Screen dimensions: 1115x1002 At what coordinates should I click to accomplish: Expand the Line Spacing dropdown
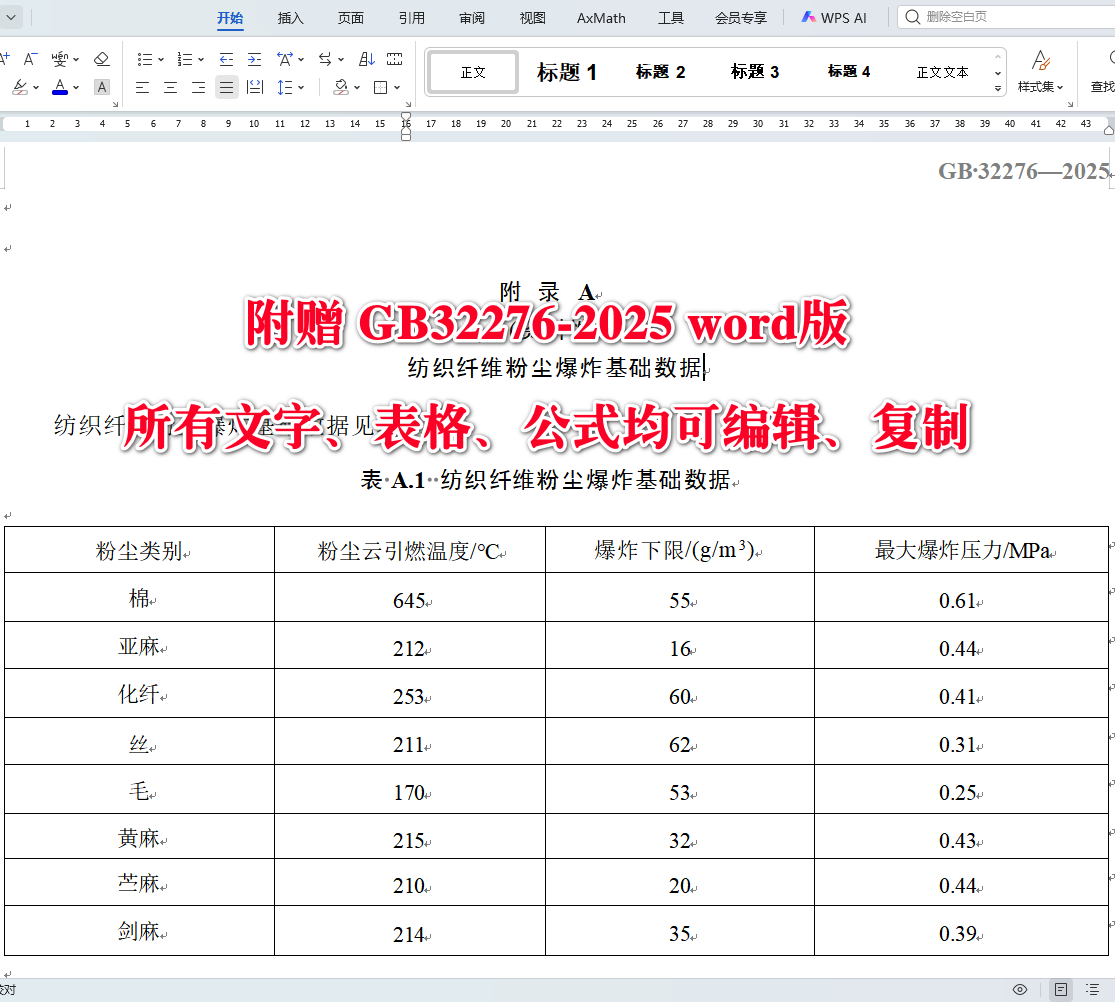click(300, 88)
